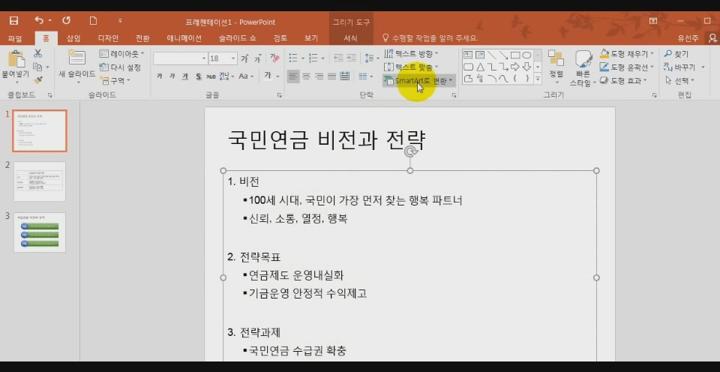720x372 pixels.
Task: Open SmartArt로 변환 dropdown
Action: click(419, 81)
